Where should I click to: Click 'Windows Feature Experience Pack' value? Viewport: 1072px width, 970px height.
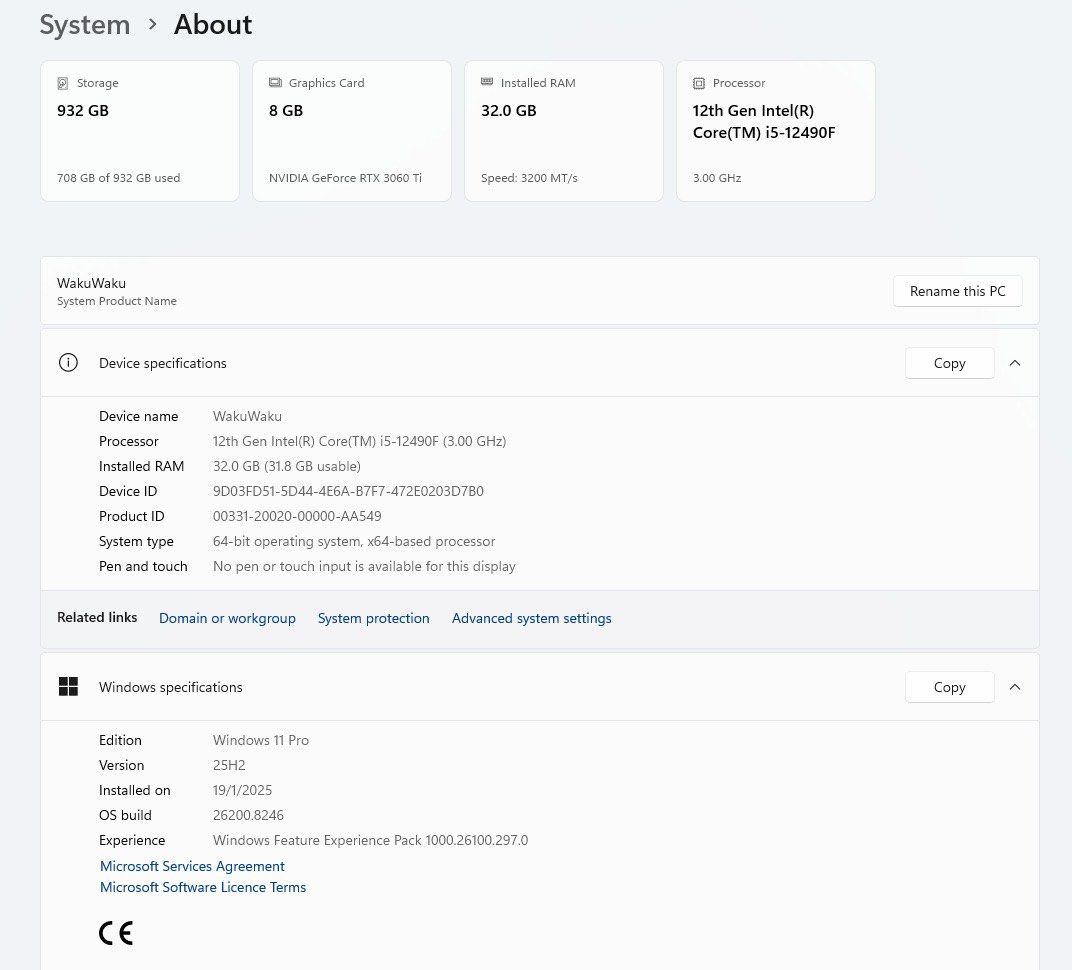point(371,840)
